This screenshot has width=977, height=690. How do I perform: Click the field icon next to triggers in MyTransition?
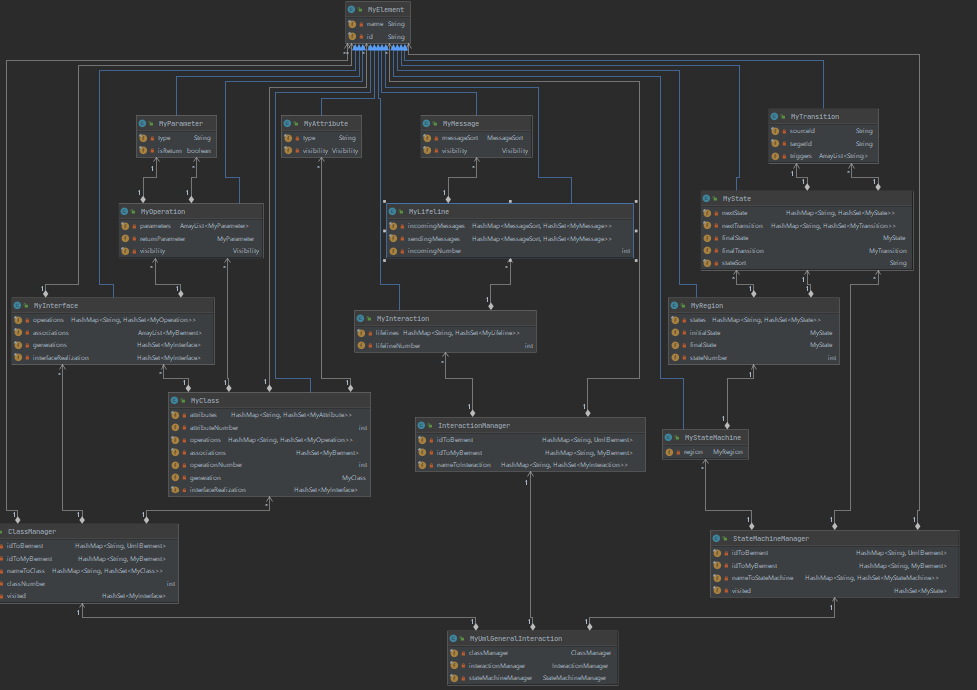(775, 156)
